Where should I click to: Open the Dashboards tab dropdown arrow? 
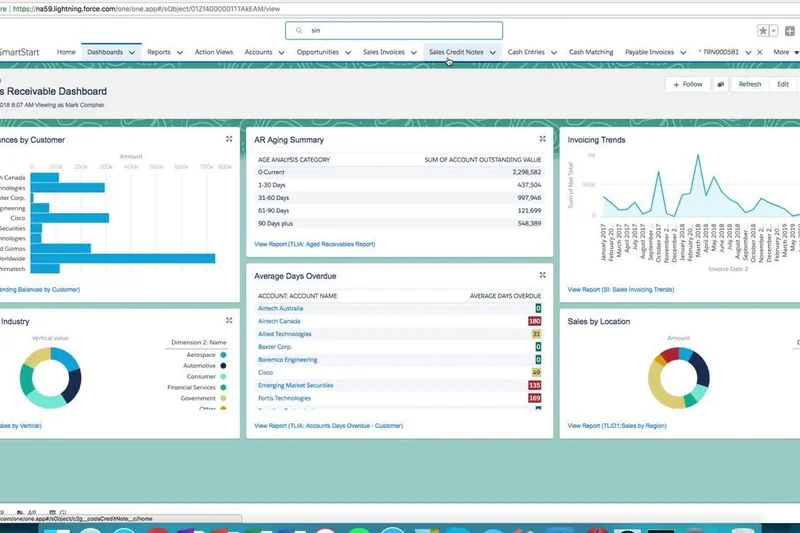tap(133, 52)
